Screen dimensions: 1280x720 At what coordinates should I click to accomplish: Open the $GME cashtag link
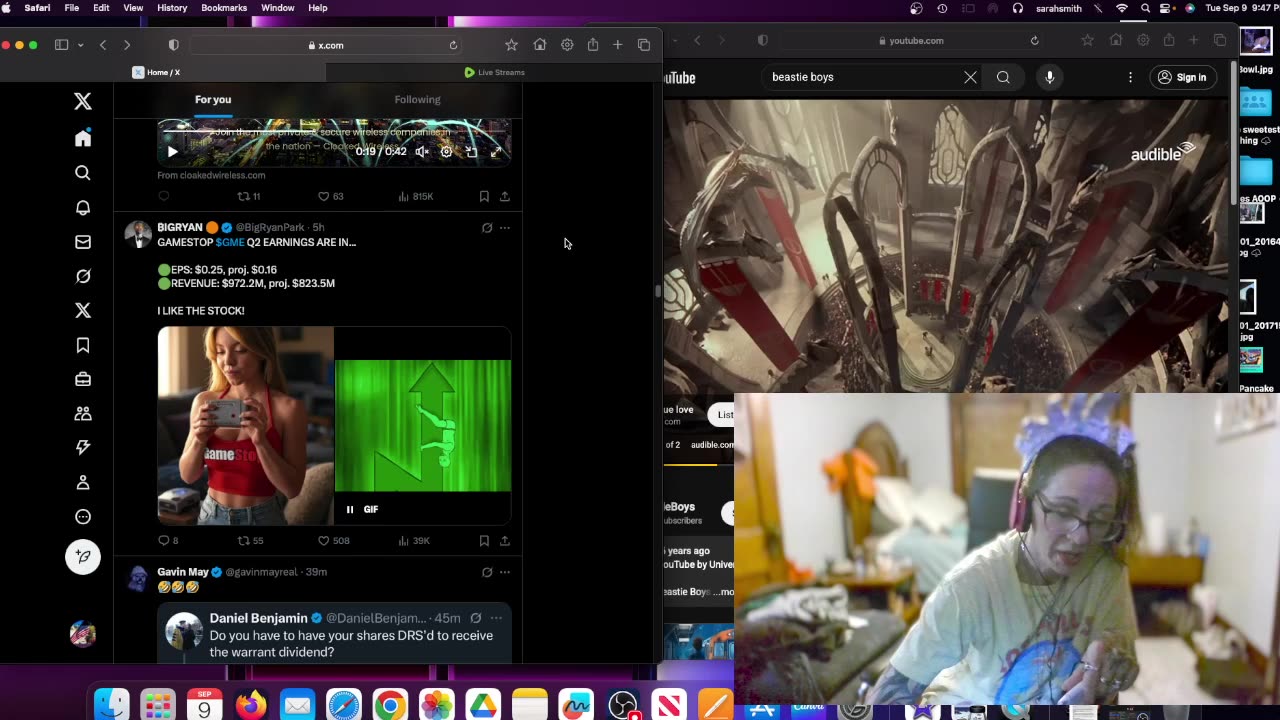pyautogui.click(x=230, y=242)
